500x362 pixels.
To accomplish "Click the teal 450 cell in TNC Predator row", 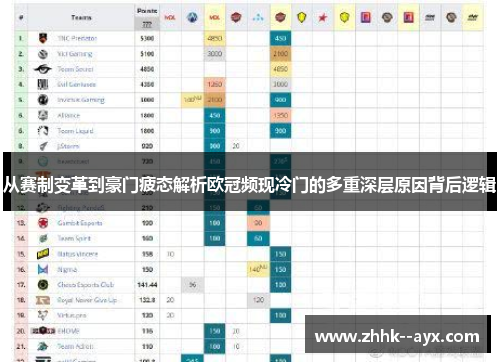I will (x=280, y=38).
